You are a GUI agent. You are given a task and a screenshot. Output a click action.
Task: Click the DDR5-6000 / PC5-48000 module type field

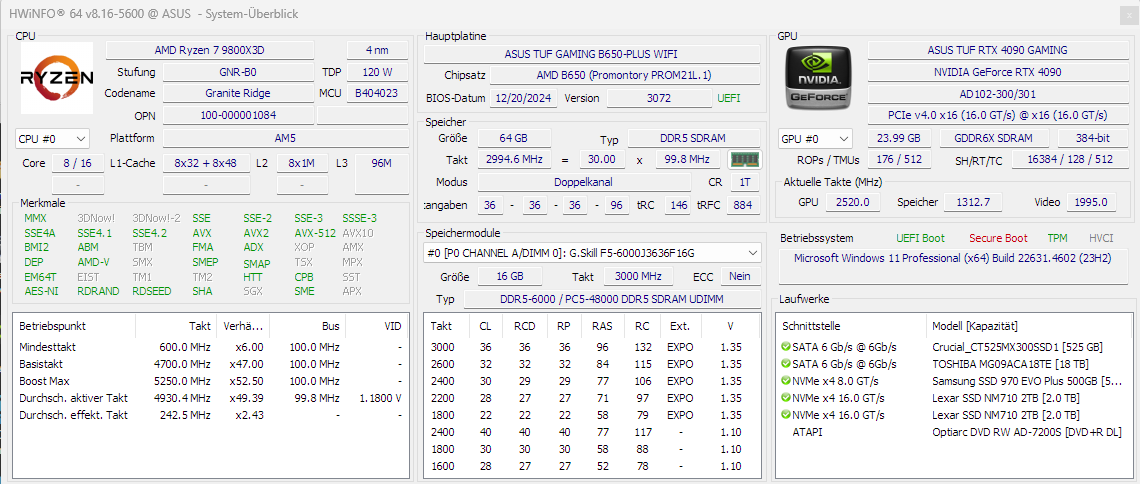pyautogui.click(x=612, y=299)
